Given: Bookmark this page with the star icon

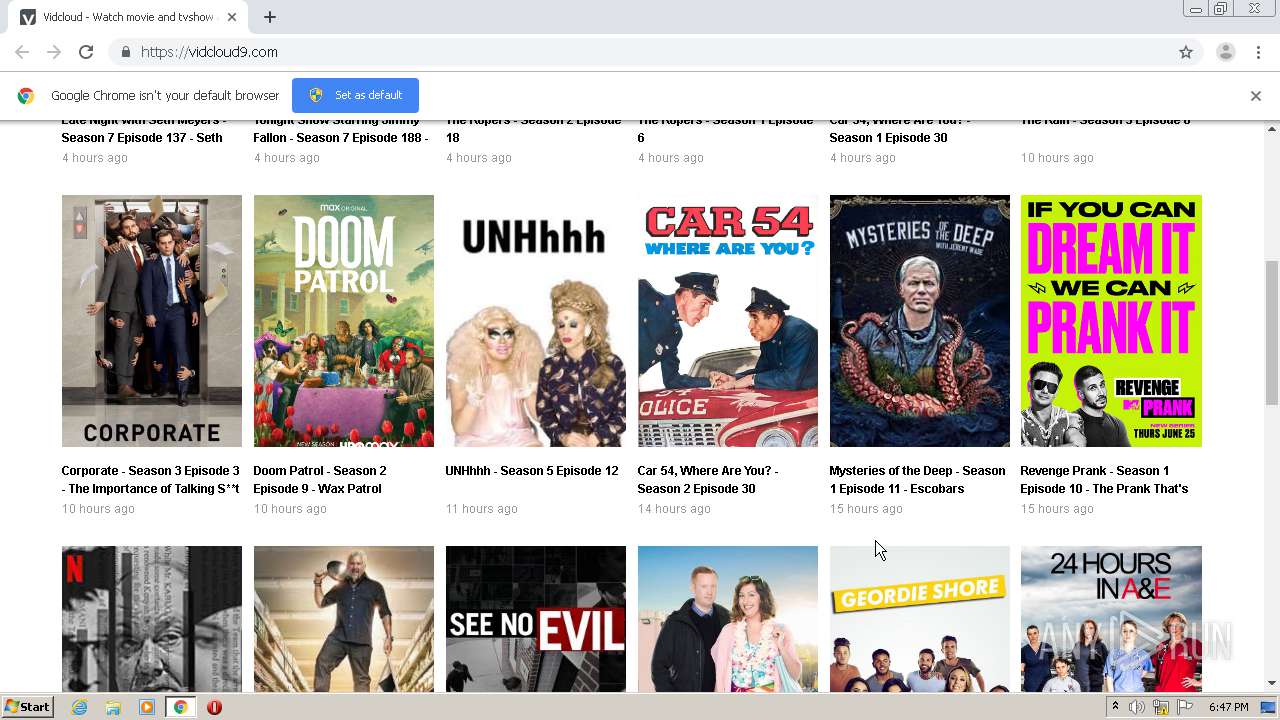Looking at the screenshot, I should click(1186, 52).
